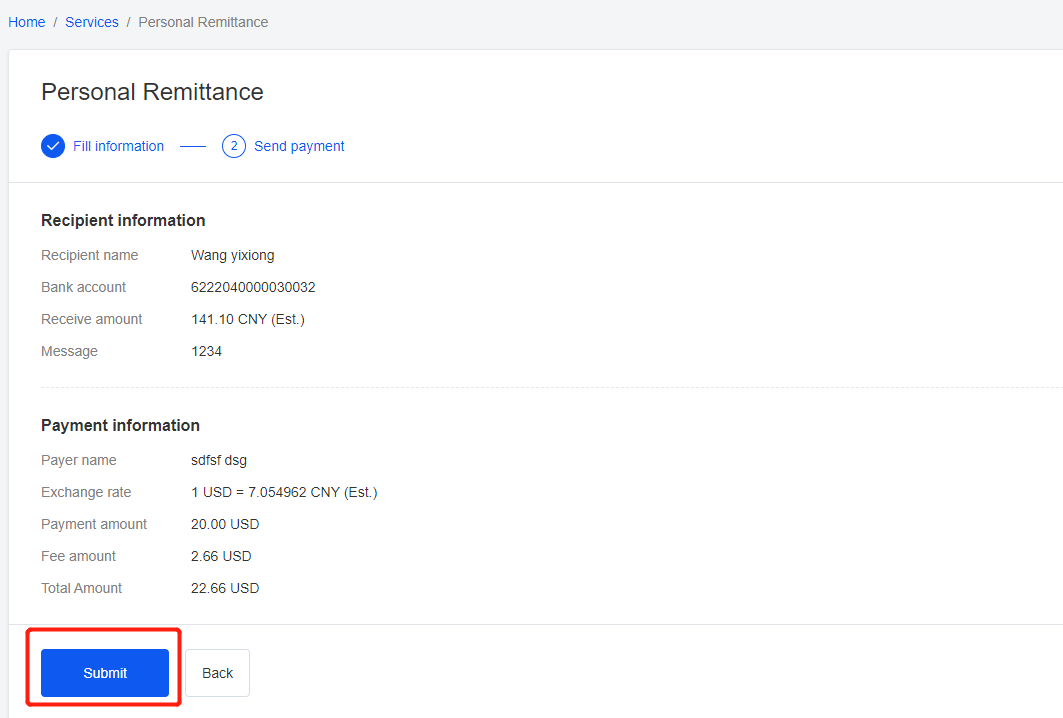
Task: Go to the Services breadcrumb link
Action: coord(92,22)
